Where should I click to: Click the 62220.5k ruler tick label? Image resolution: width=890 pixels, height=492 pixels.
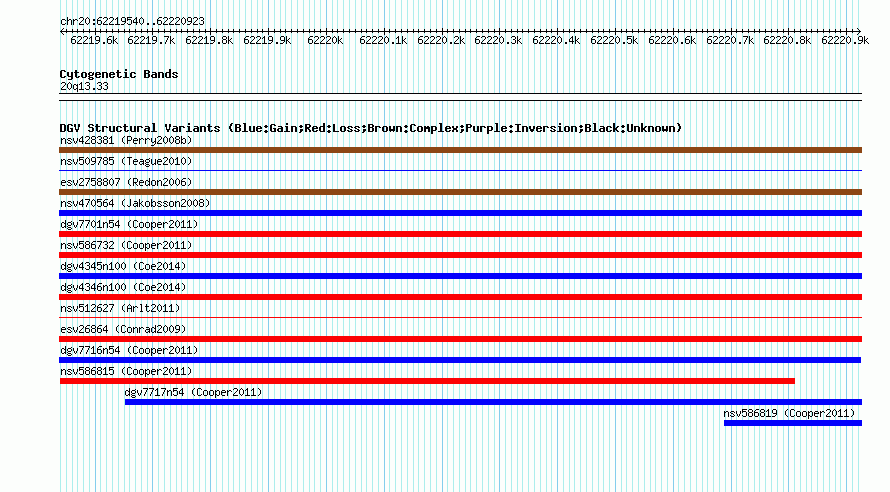coord(614,41)
